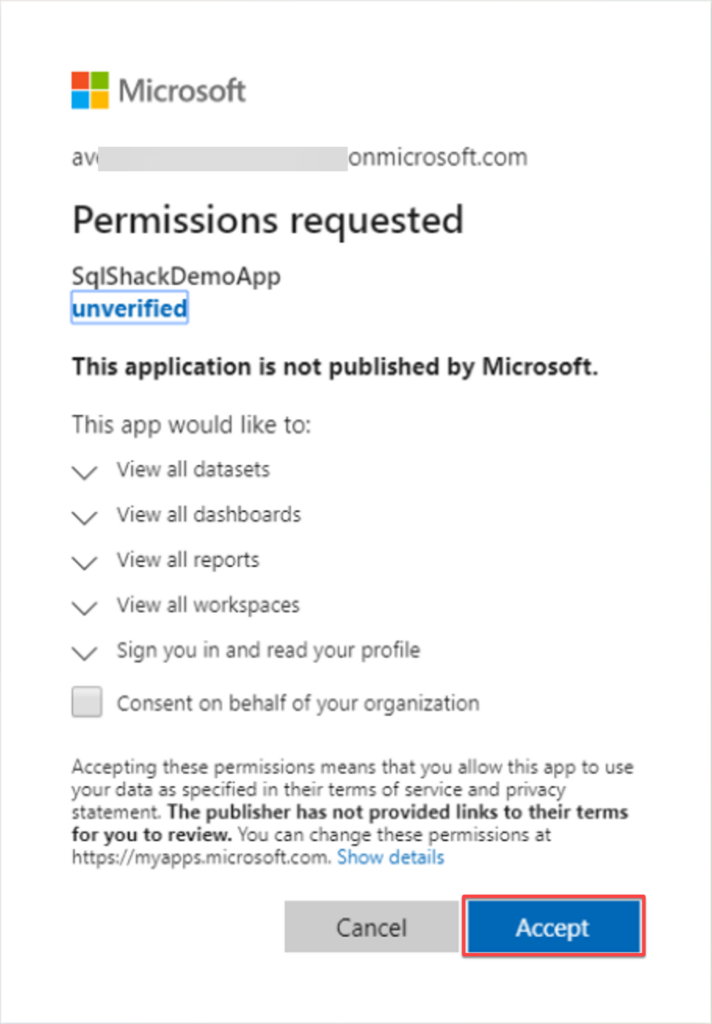This screenshot has width=712, height=1024.
Task: Click the Microsoft four-square logo
Action: [90, 90]
